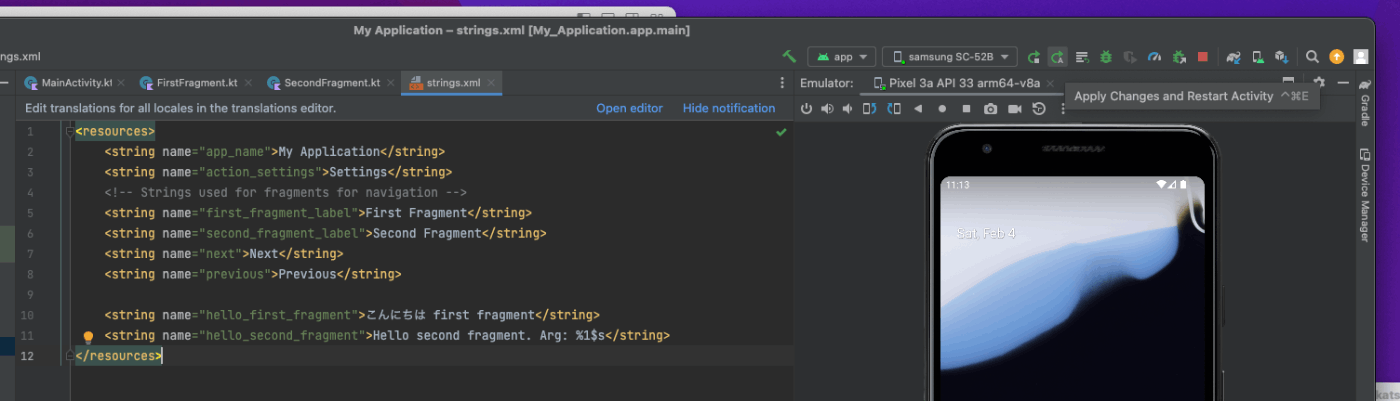Screen dimensions: 1400x401
Task: Open the editor tabs three-dot menu
Action: pyautogui.click(x=782, y=83)
